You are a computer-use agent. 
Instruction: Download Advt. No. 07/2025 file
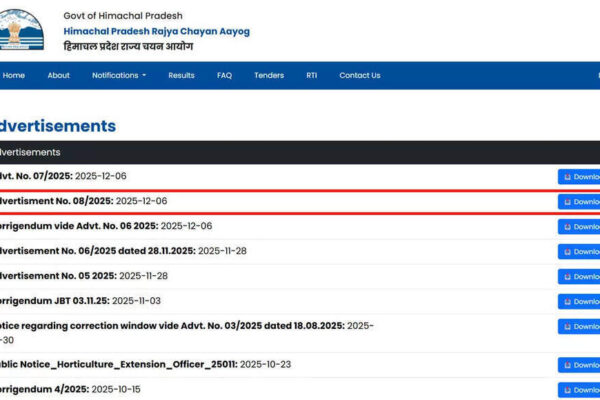pos(579,177)
